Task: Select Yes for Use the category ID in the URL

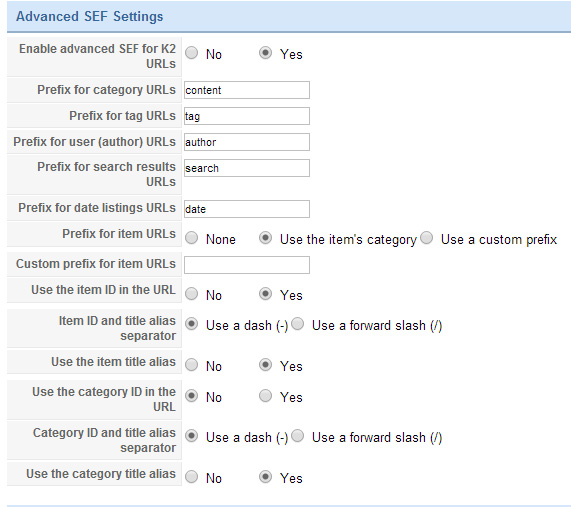Action: pos(265,396)
